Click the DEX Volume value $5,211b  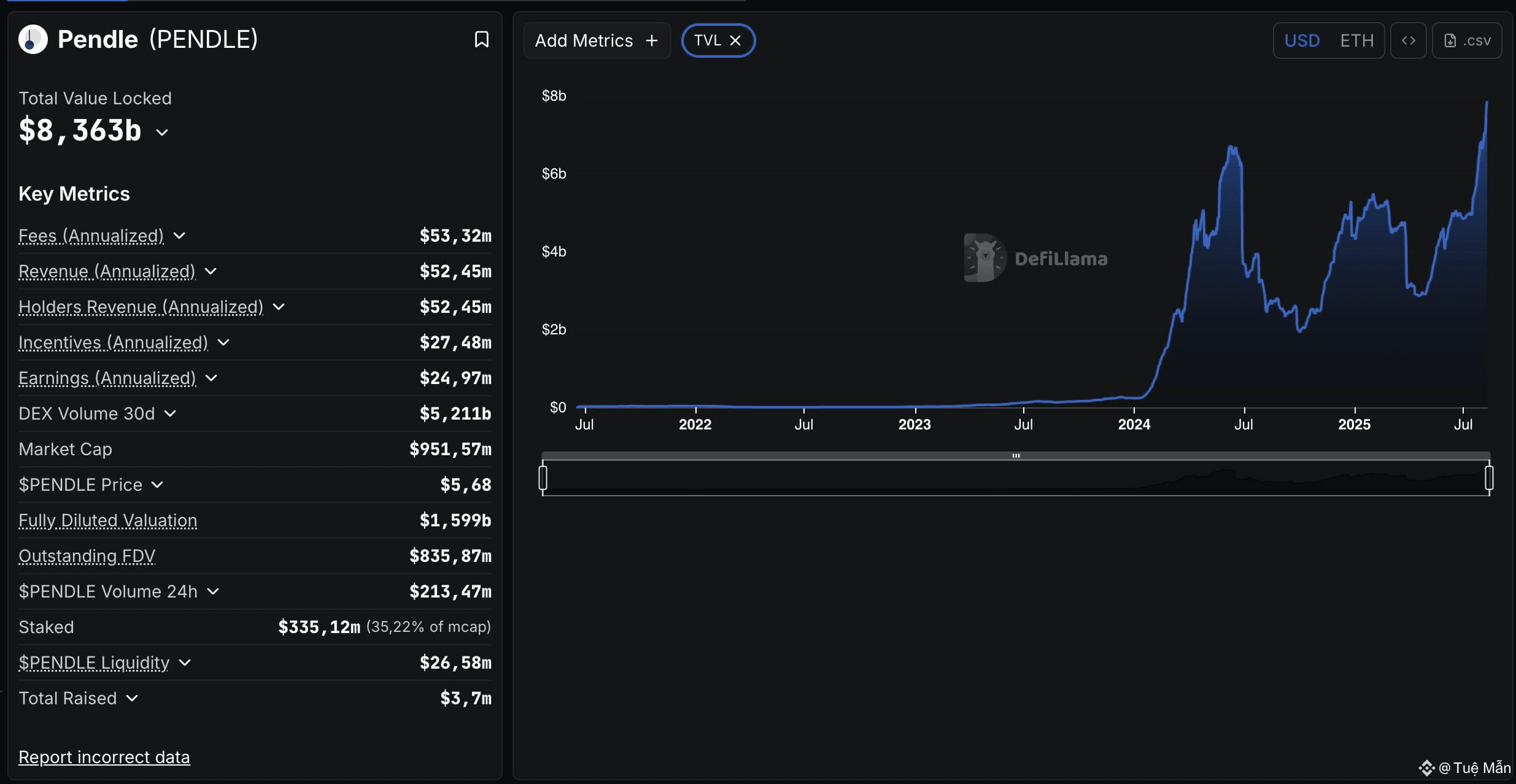pos(455,413)
